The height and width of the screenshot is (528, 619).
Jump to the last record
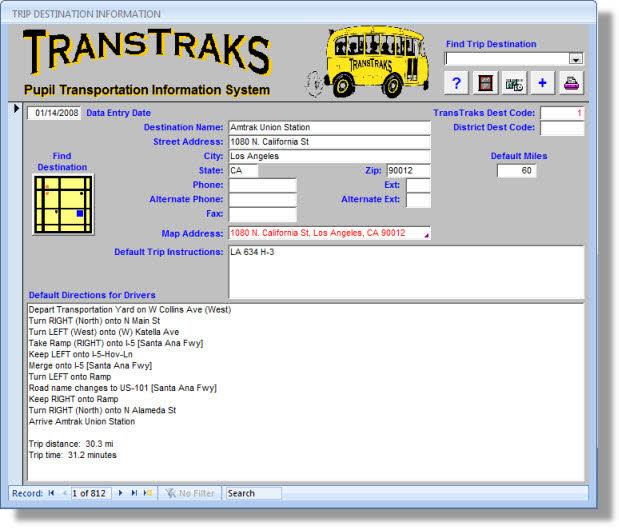tap(134, 493)
